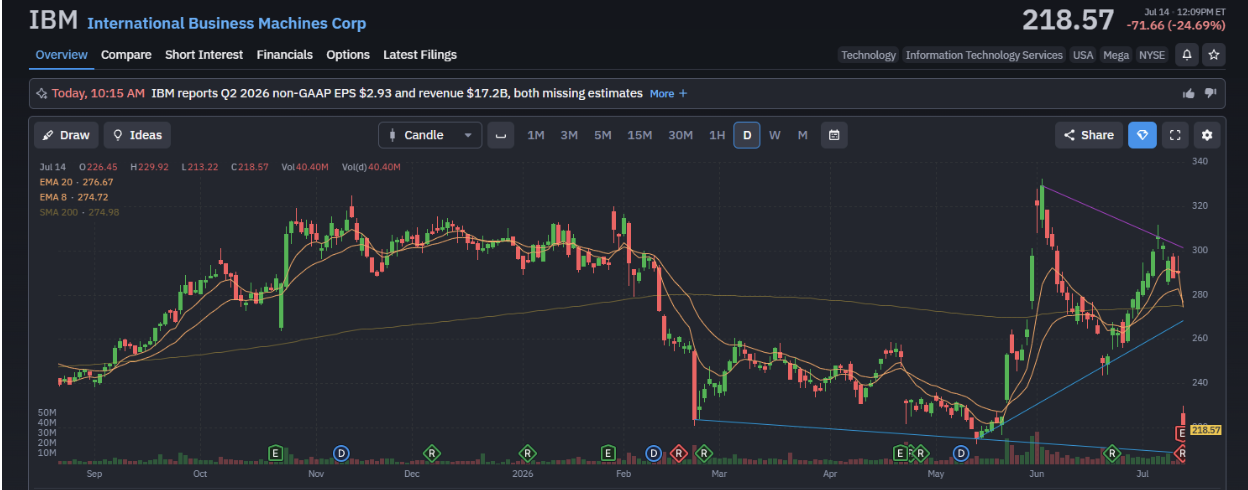Screen dimensions: 1248x490
Task: Select the 3M timeframe
Action: [569, 136]
